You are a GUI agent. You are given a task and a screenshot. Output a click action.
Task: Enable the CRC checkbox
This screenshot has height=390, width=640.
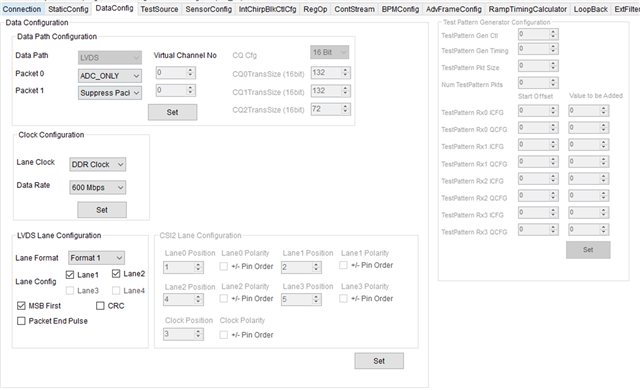[x=100, y=306]
